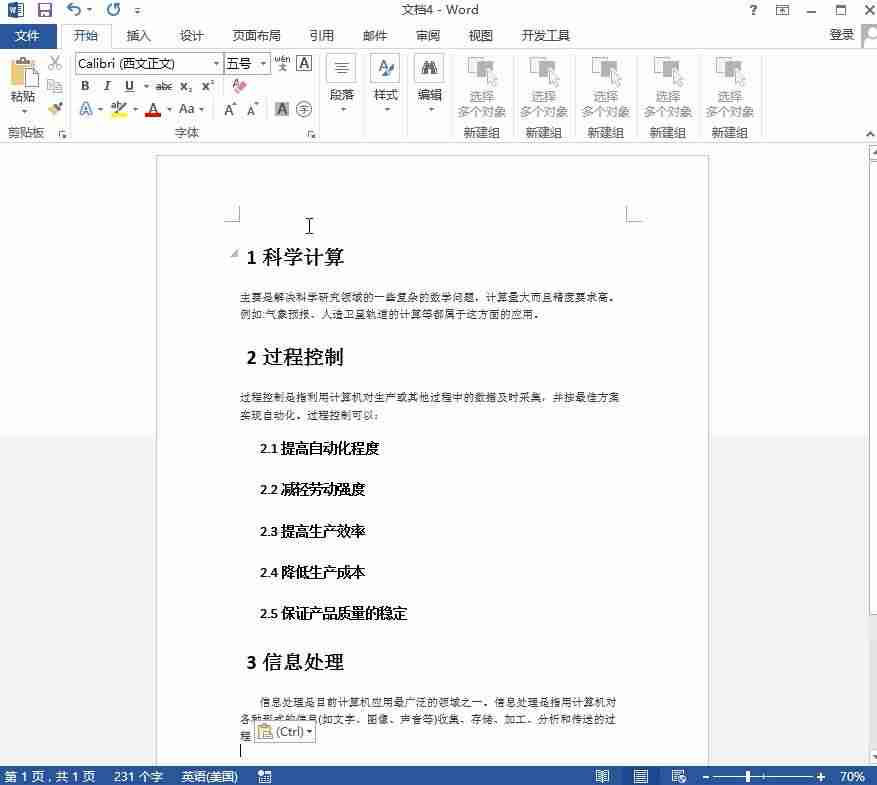This screenshot has width=877, height=785.
Task: Open the 文件 (File) tab
Action: click(27, 36)
